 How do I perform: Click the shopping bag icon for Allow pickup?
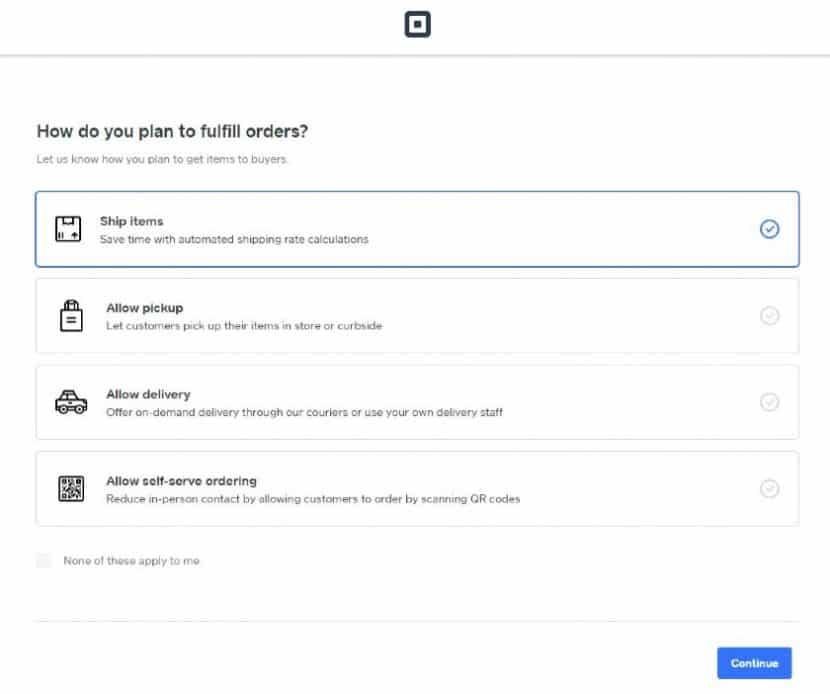coord(70,315)
